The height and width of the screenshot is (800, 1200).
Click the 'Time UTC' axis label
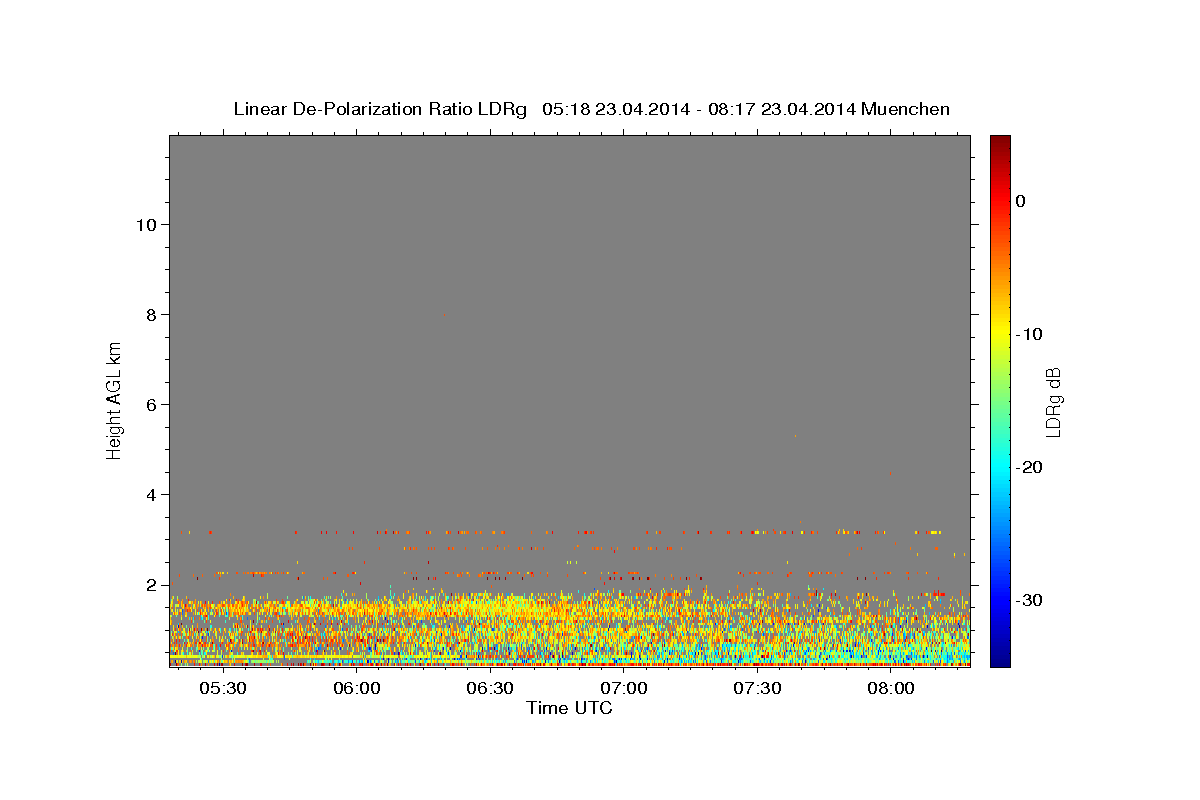[x=569, y=708]
